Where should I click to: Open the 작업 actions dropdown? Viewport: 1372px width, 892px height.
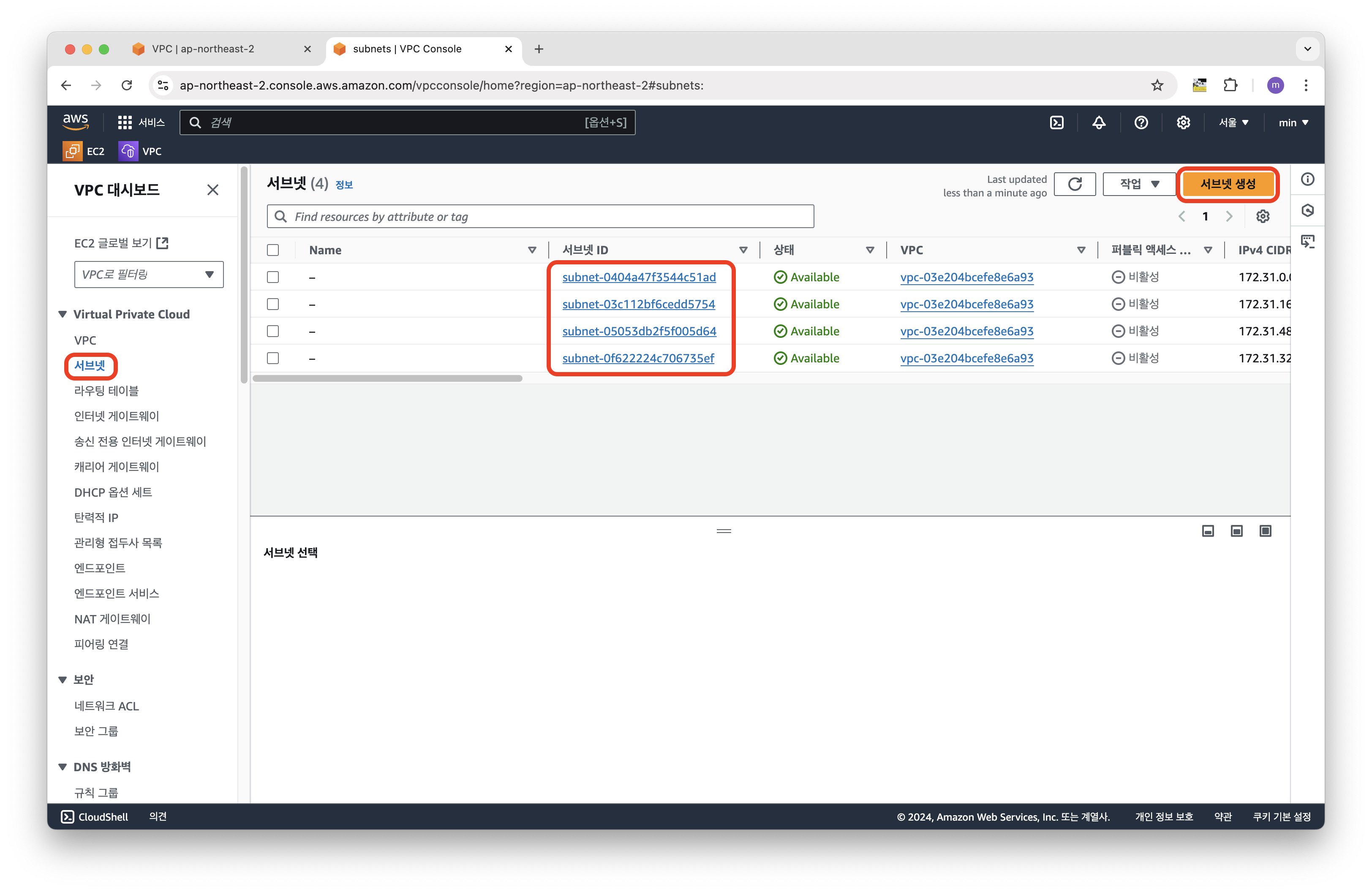point(1139,184)
